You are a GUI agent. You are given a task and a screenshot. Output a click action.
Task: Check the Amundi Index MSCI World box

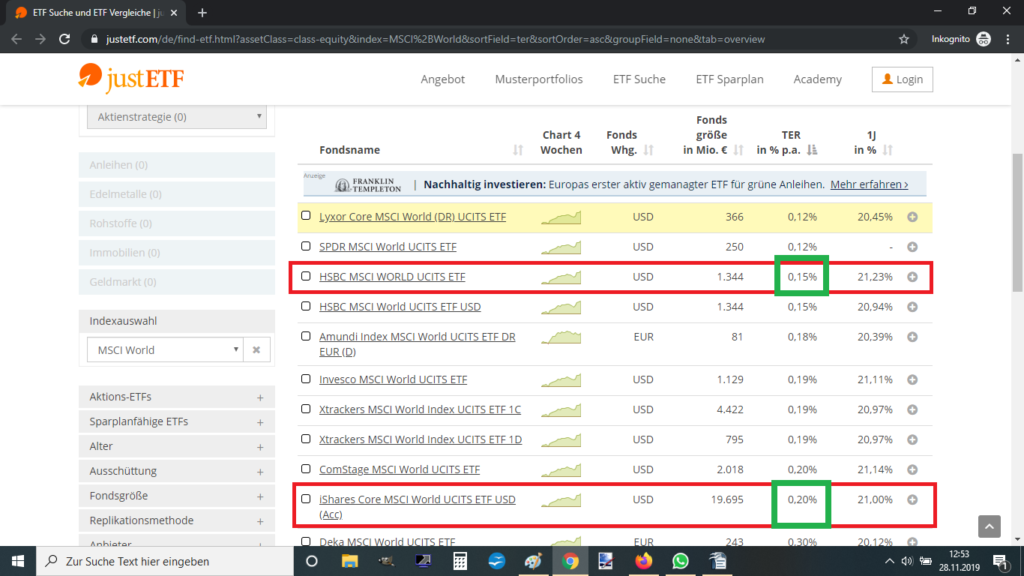(x=306, y=336)
